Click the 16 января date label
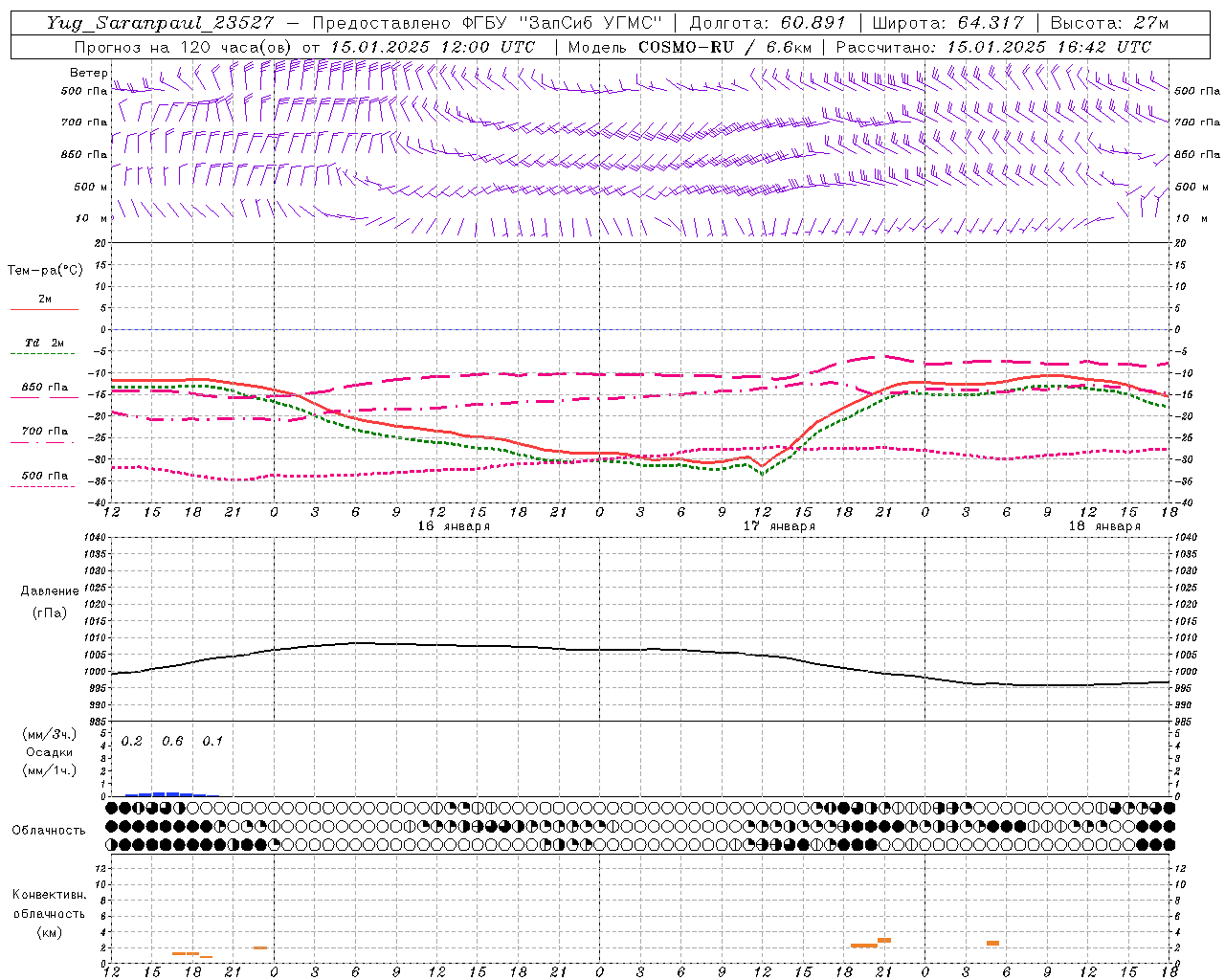Viewport: 1225px width, 980px height. (x=454, y=526)
